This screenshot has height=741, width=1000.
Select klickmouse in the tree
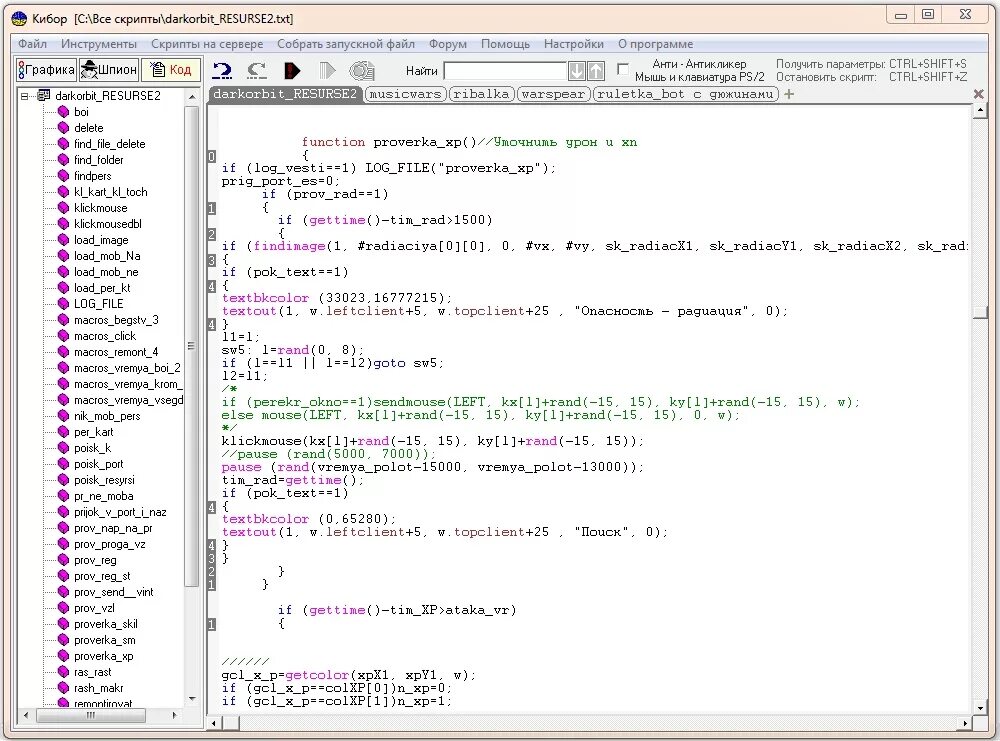tap(100, 207)
